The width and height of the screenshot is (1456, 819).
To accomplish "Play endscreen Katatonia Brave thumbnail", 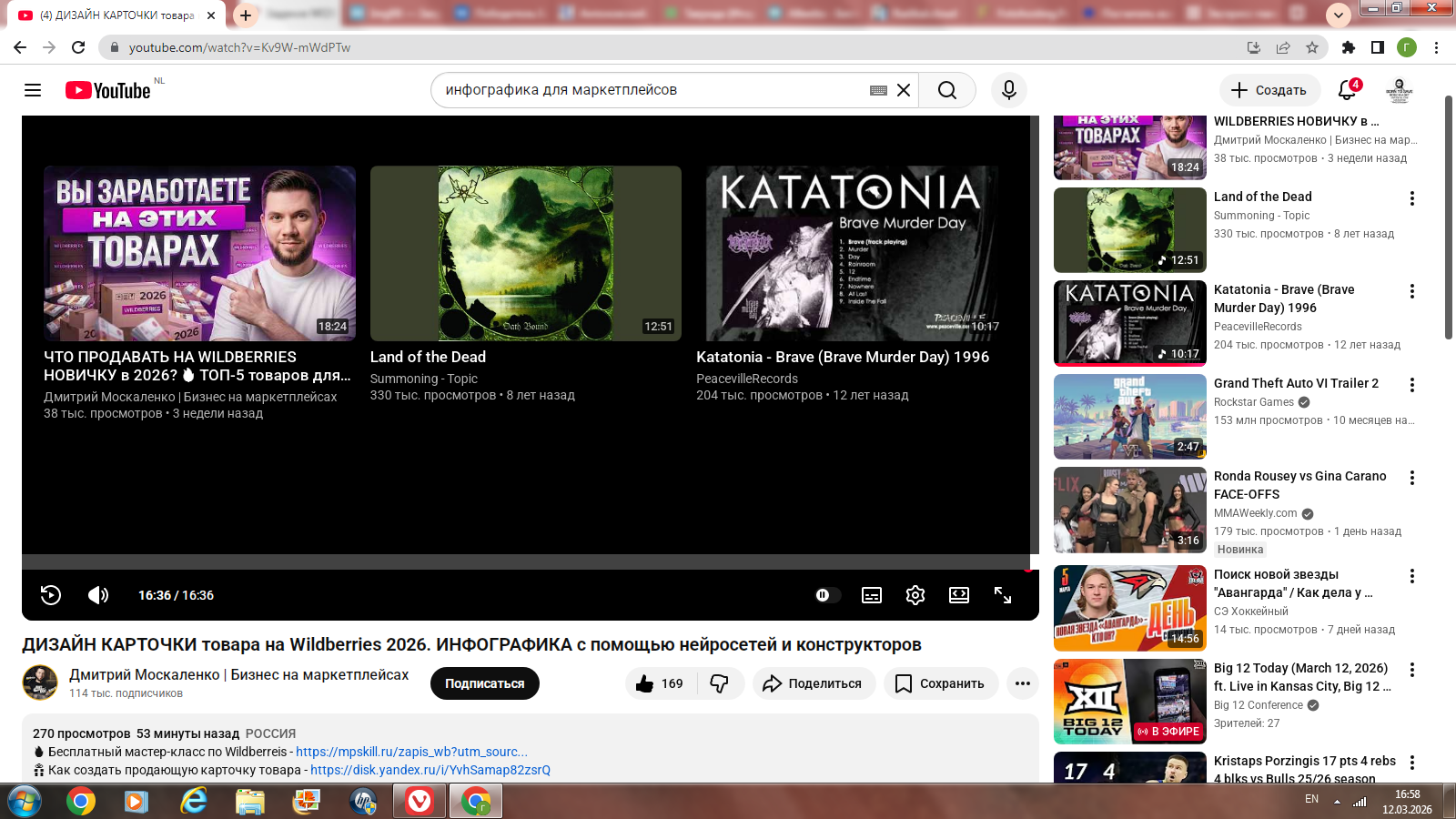I will point(852,253).
